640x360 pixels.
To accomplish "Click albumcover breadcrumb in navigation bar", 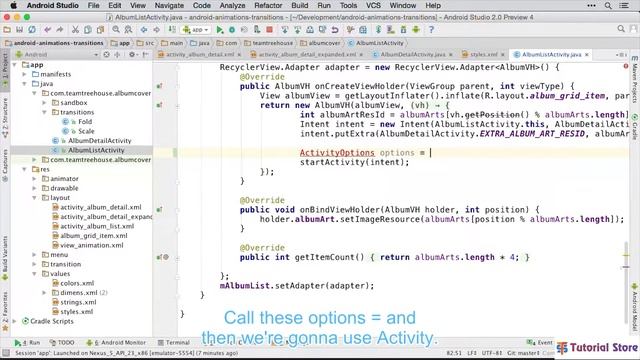I will [320, 43].
